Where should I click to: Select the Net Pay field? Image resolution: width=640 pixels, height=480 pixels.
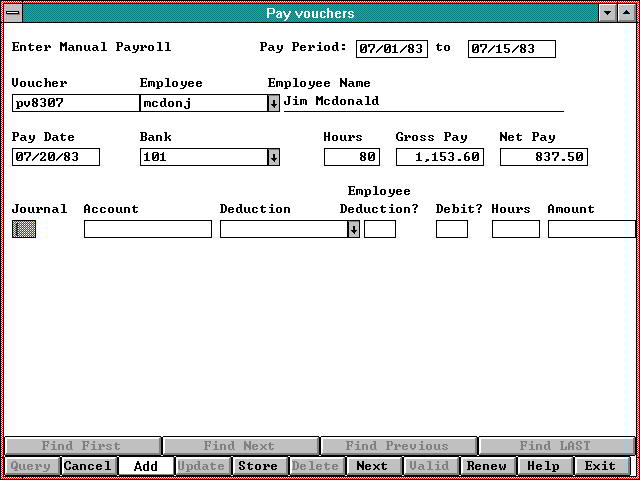[x=543, y=157]
